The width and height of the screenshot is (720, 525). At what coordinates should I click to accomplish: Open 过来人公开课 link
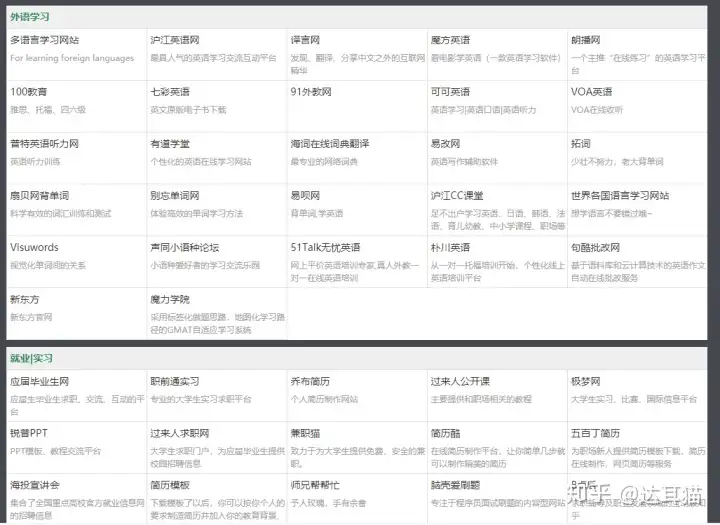(x=460, y=381)
